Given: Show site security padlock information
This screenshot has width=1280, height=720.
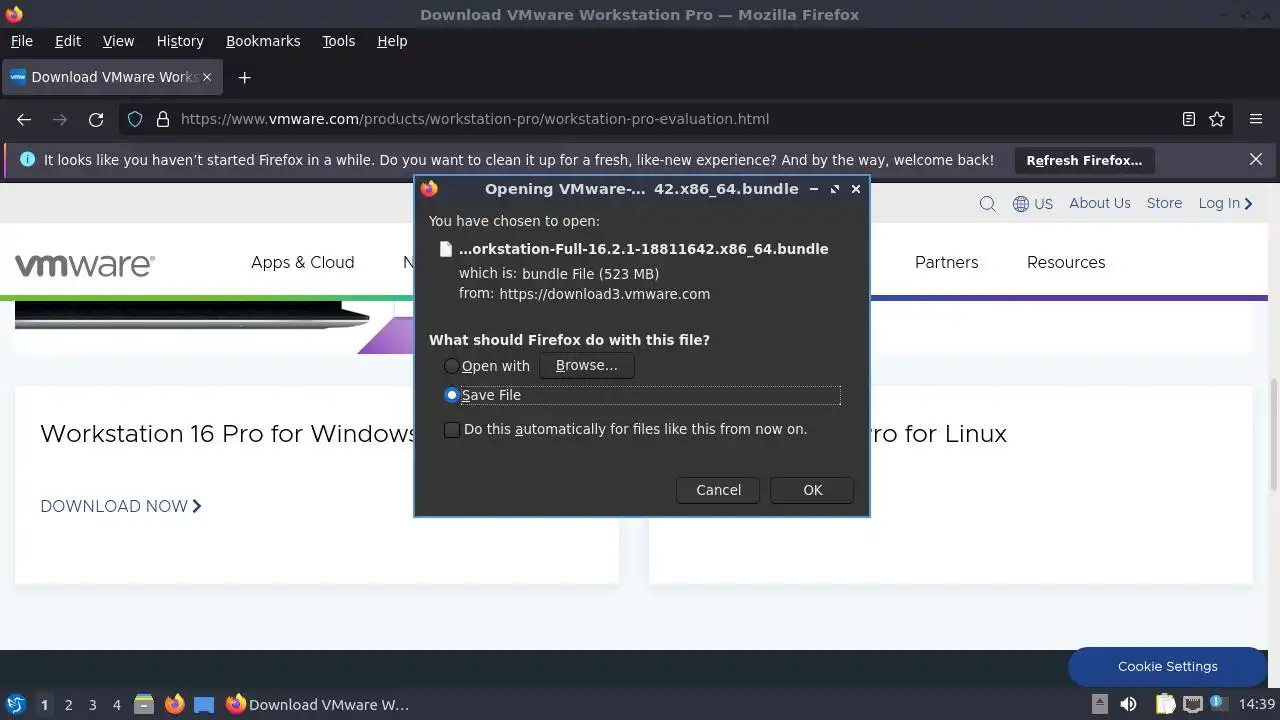Looking at the screenshot, I should click(163, 119).
